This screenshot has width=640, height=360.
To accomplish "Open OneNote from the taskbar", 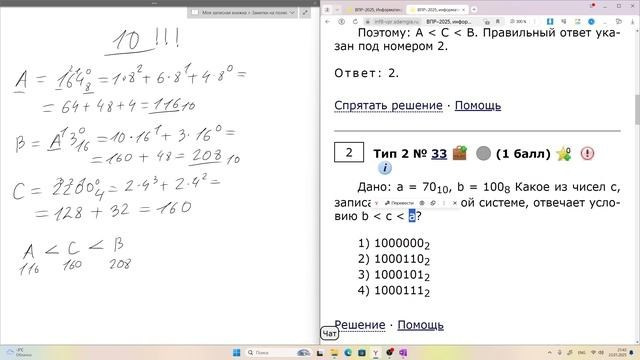I will 403,353.
